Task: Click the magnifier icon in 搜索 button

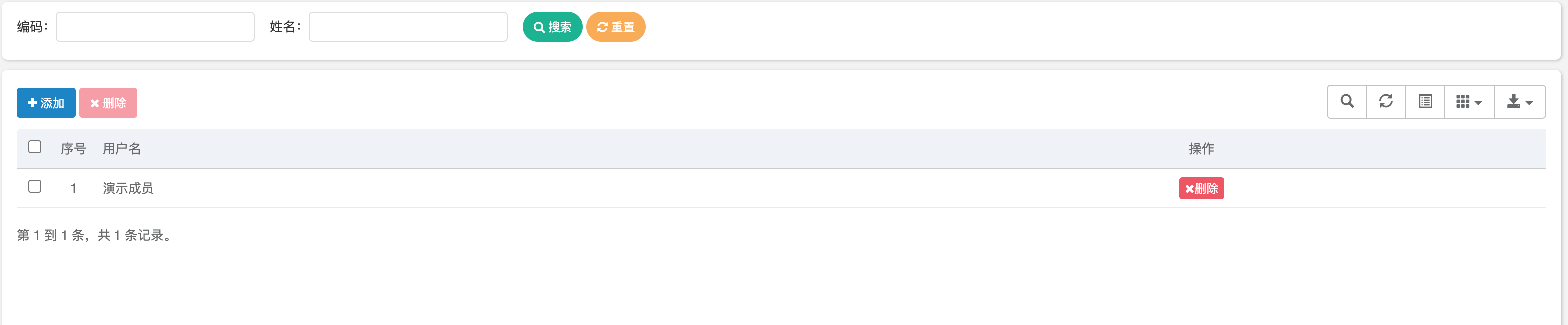Action: (x=539, y=27)
